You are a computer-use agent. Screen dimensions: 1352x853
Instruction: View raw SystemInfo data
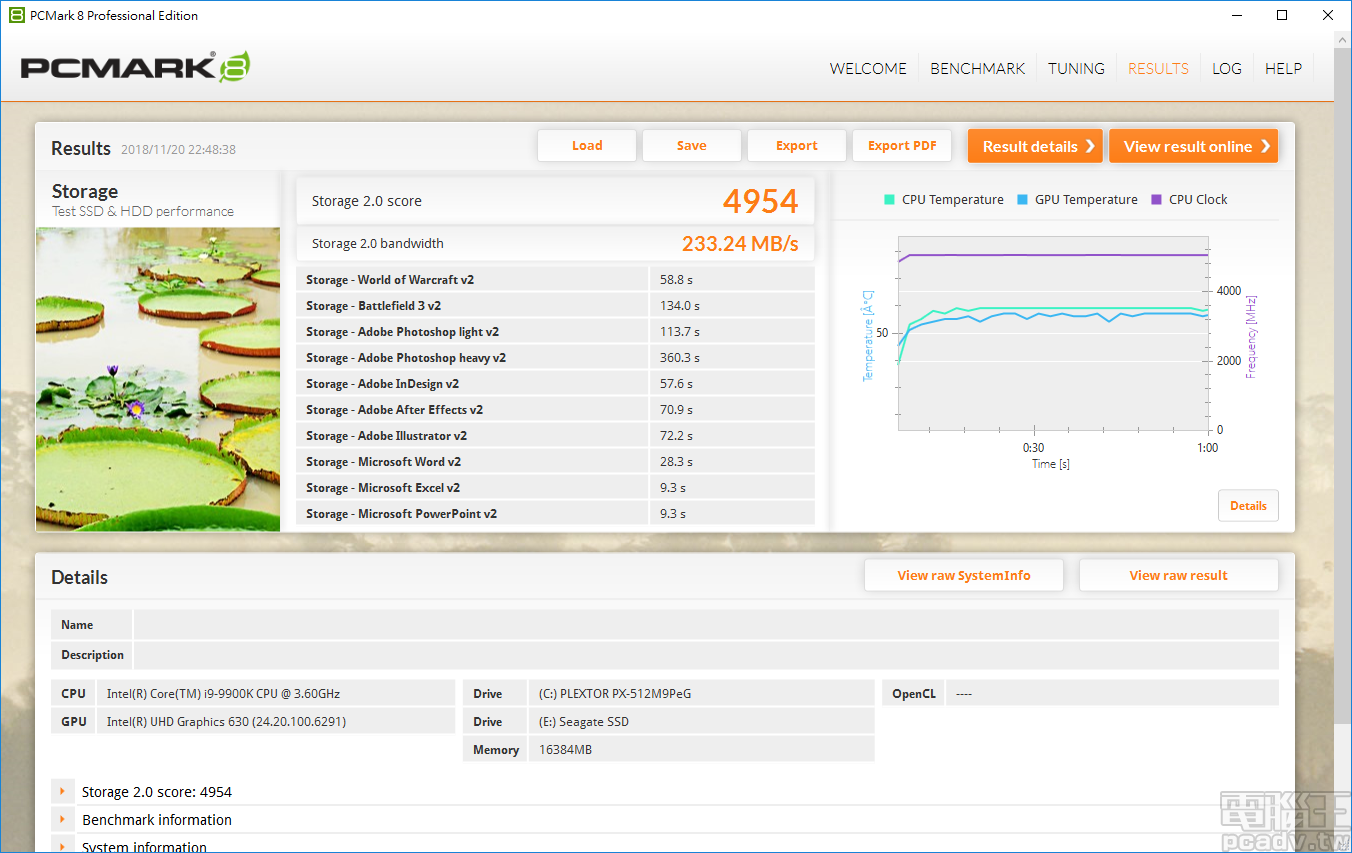pyautogui.click(x=963, y=575)
